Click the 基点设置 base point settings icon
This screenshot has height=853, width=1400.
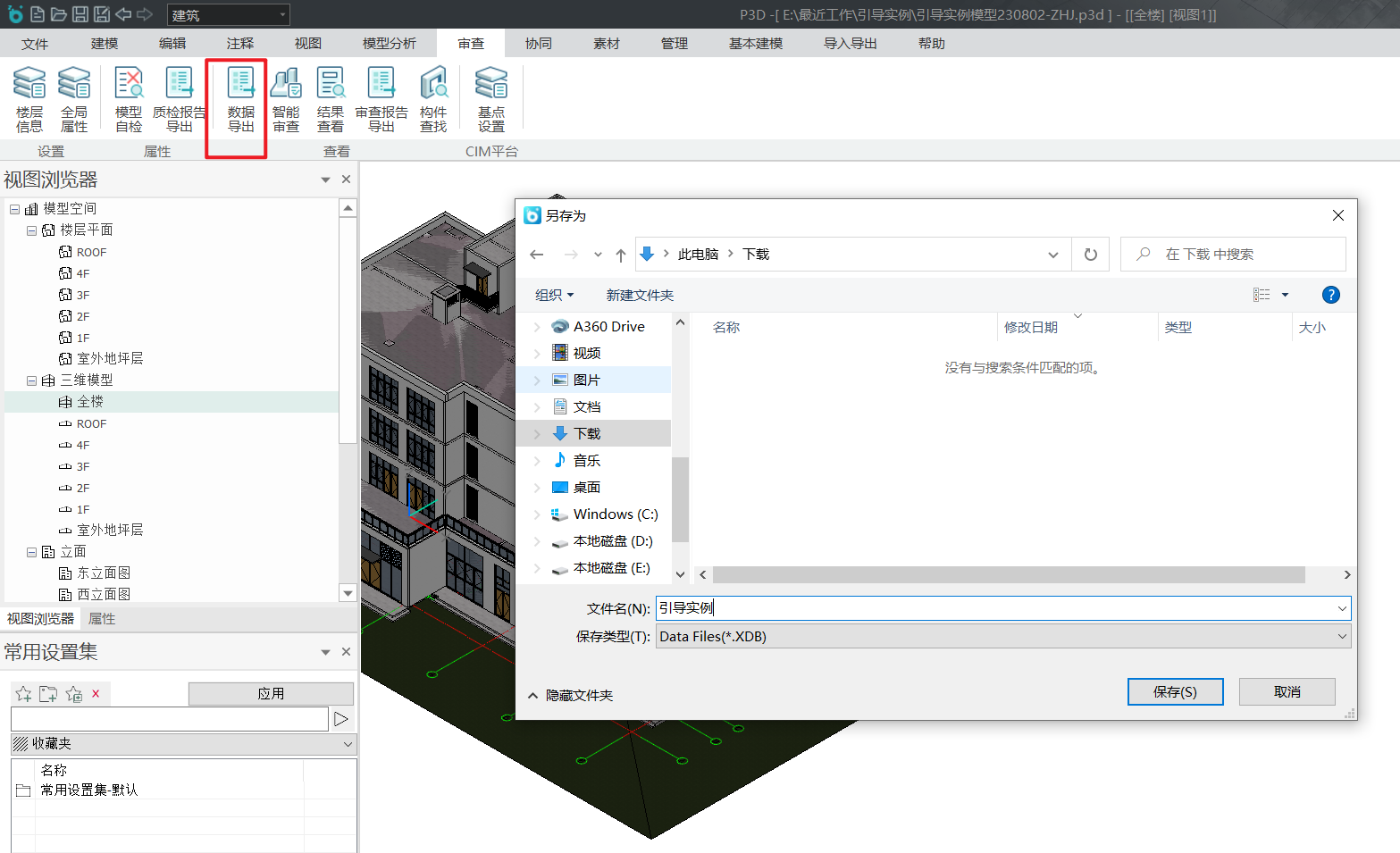click(490, 99)
